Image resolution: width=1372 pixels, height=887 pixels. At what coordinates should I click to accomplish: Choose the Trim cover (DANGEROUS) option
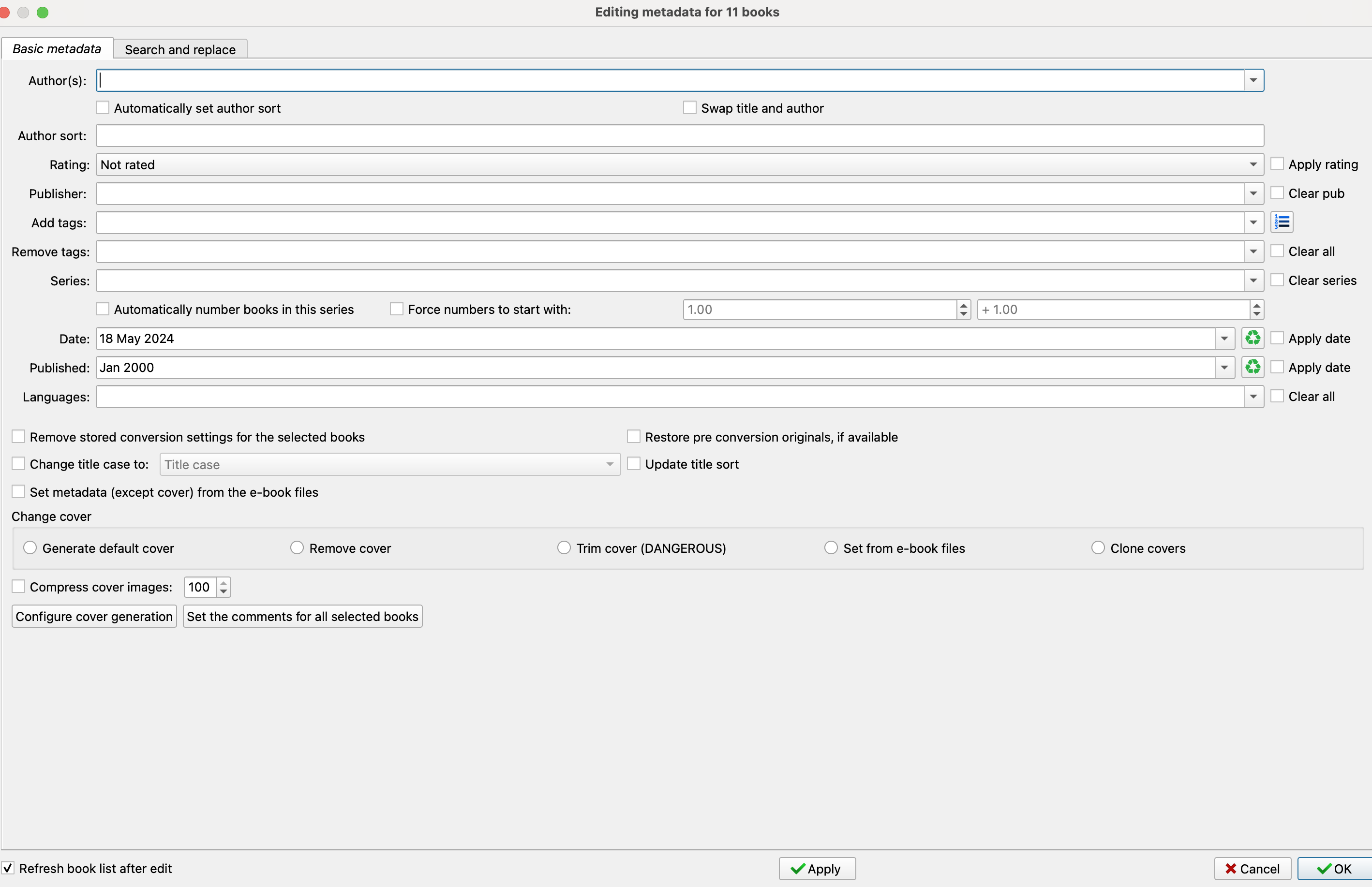click(564, 548)
